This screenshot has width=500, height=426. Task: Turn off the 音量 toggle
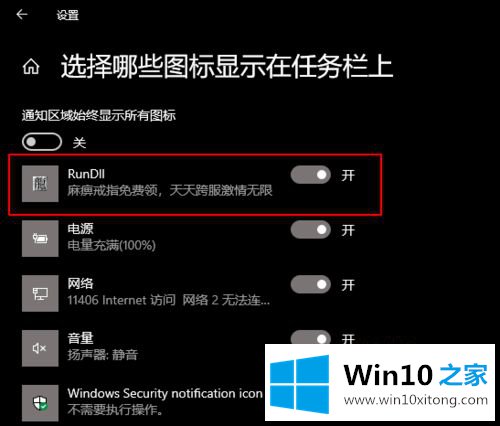tap(310, 337)
